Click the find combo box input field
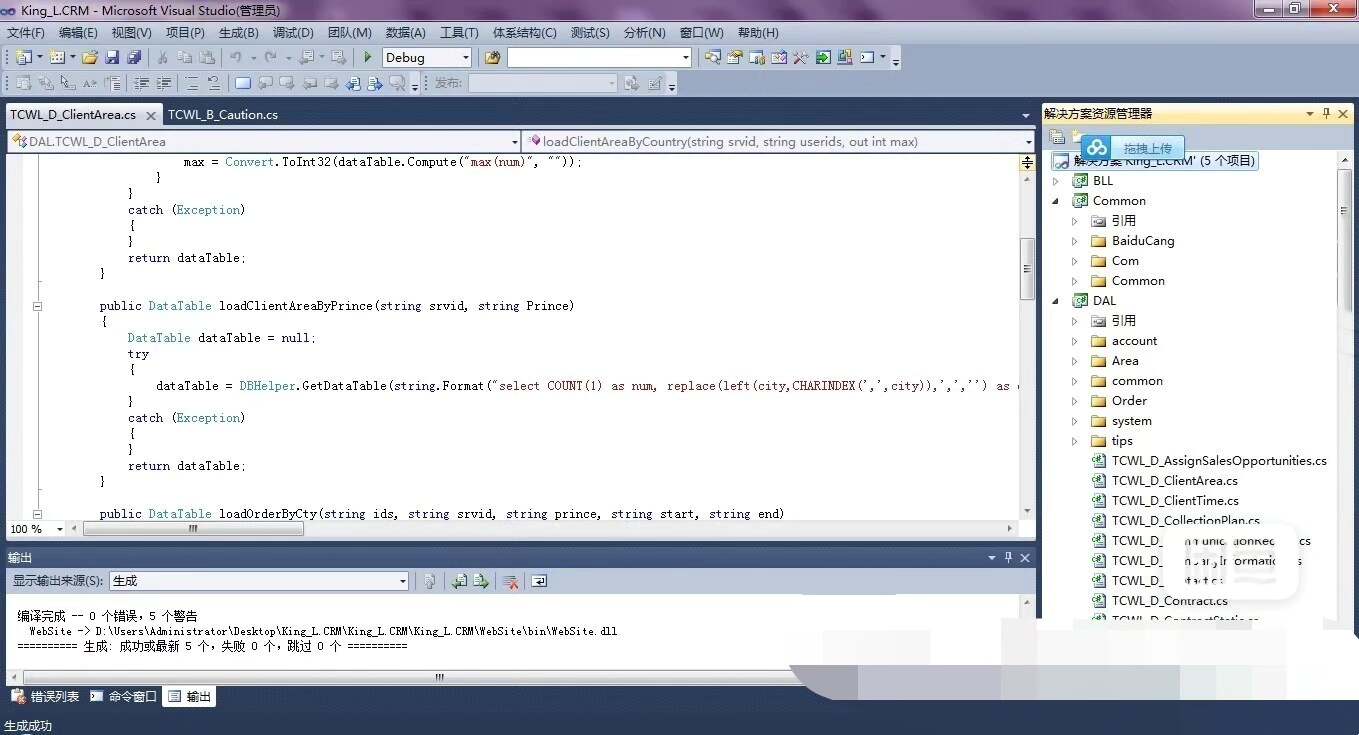Viewport: 1359px width, 735px height. tap(594, 58)
